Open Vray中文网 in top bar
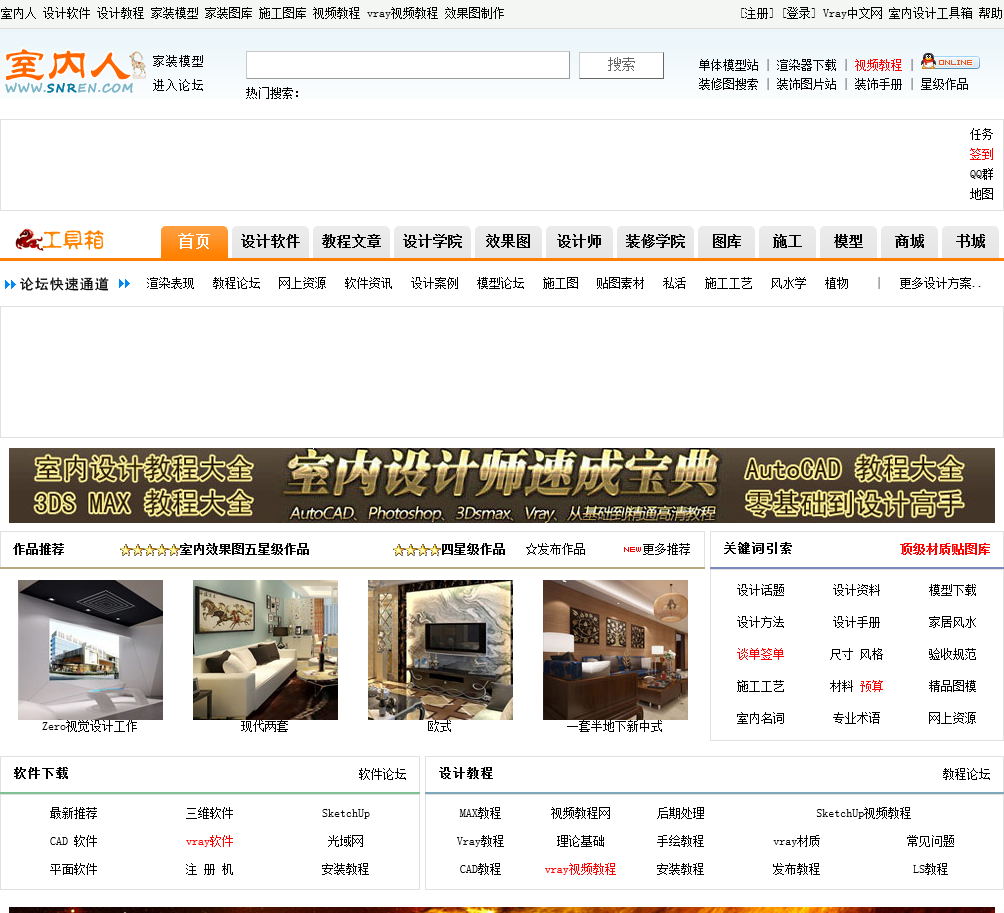 coord(852,13)
